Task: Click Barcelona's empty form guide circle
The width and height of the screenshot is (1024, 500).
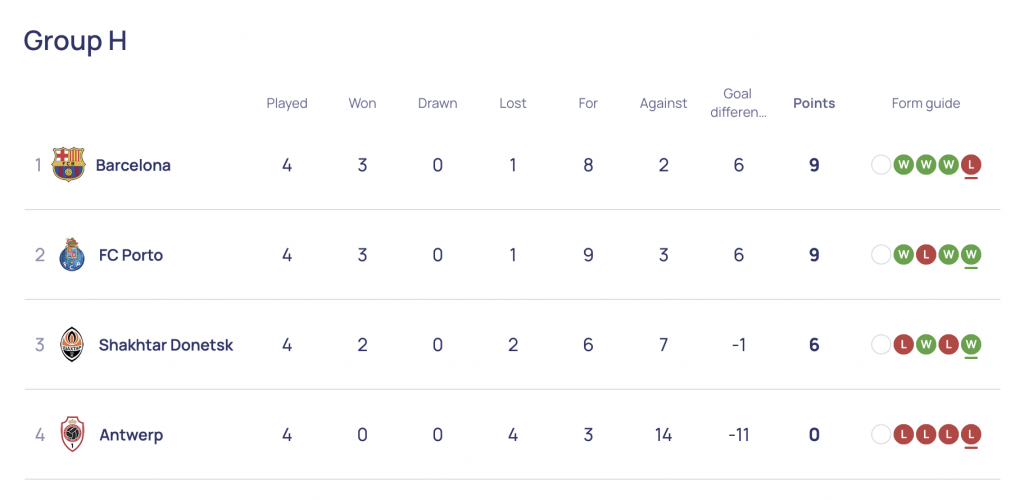Action: [881, 165]
